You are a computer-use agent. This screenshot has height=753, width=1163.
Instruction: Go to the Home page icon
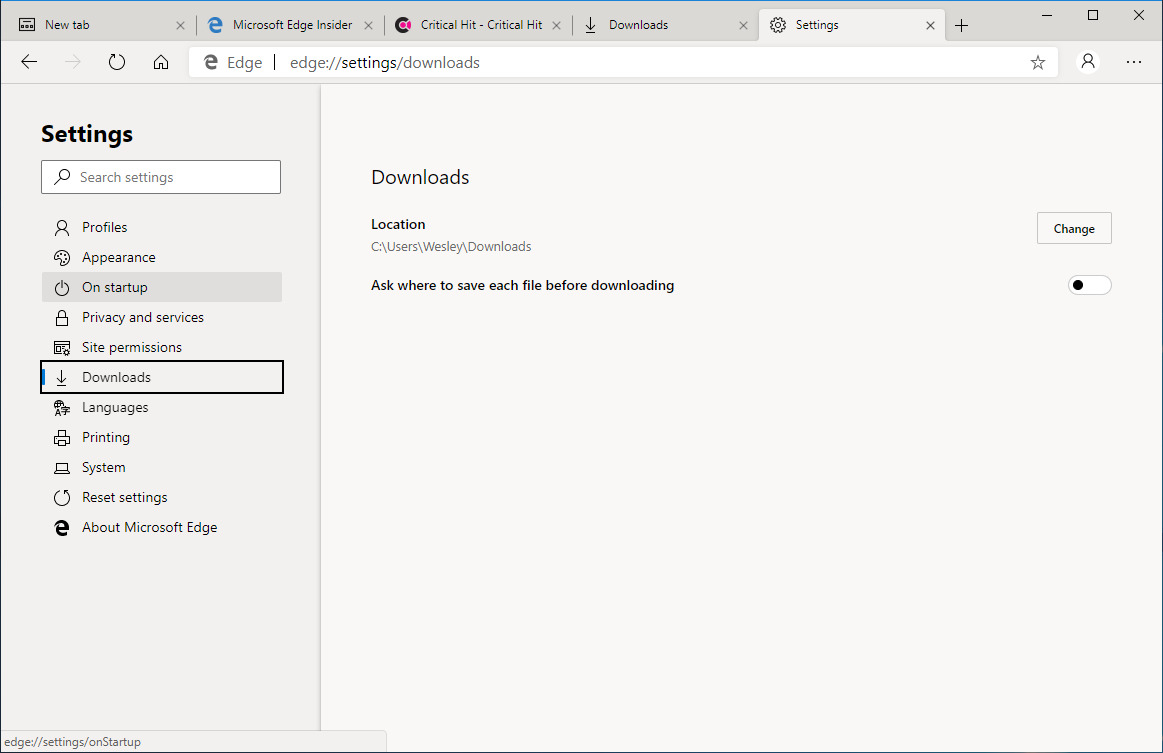[x=161, y=62]
